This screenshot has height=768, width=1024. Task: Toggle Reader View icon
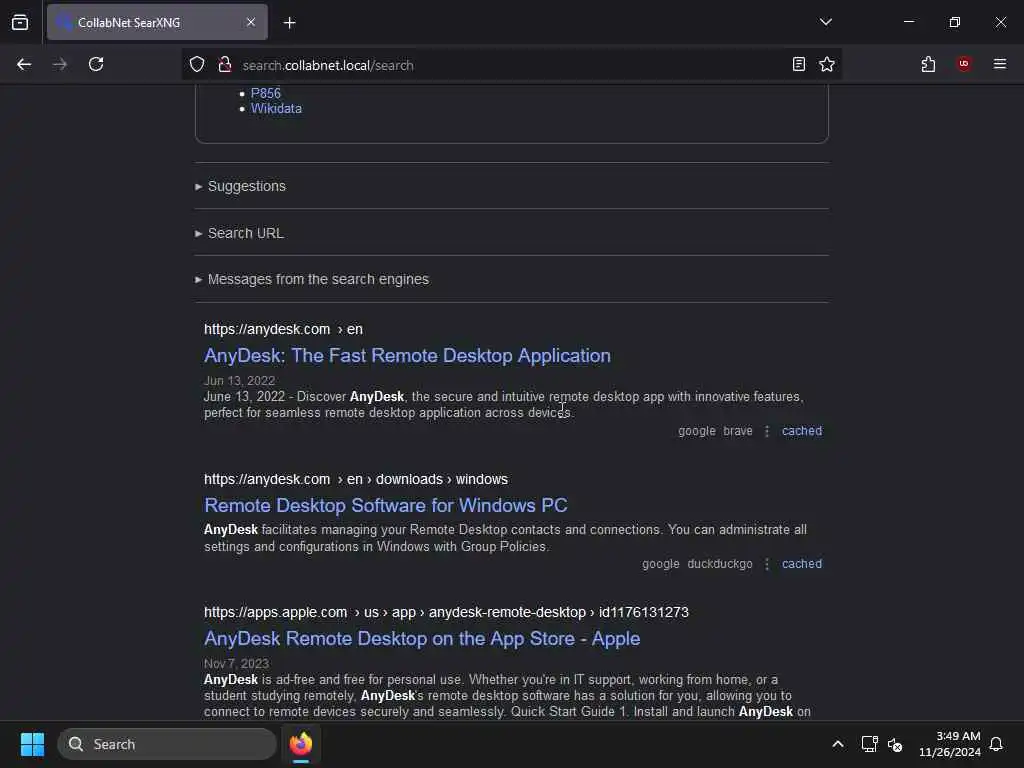pyautogui.click(x=799, y=64)
